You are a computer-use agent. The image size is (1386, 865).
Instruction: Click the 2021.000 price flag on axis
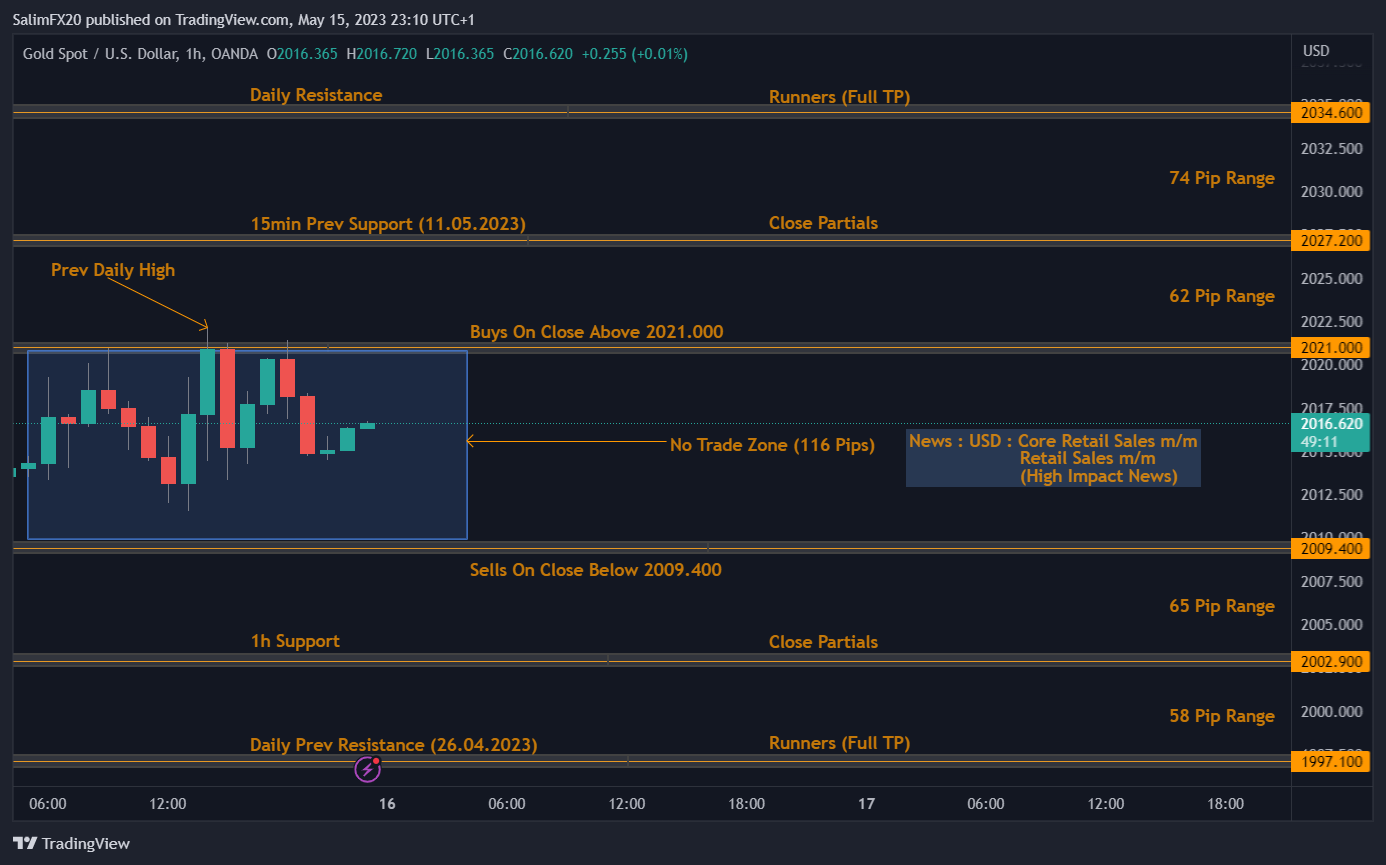1331,347
